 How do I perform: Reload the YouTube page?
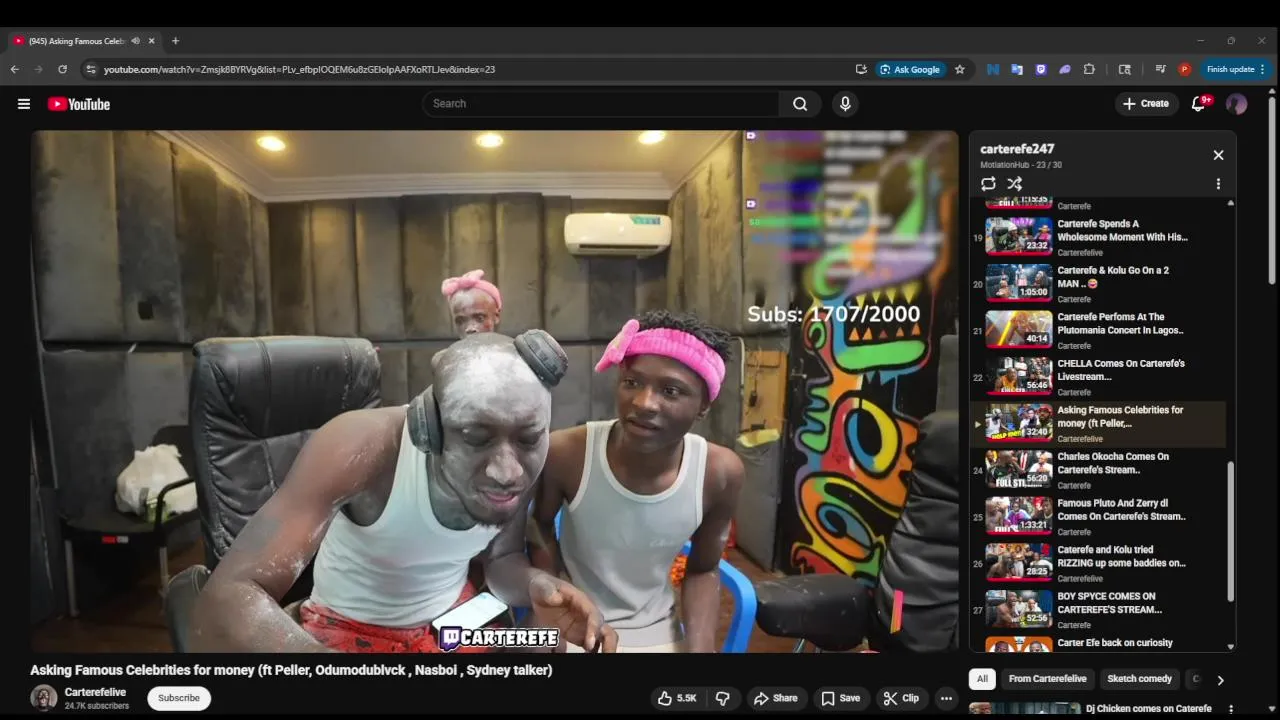click(62, 69)
